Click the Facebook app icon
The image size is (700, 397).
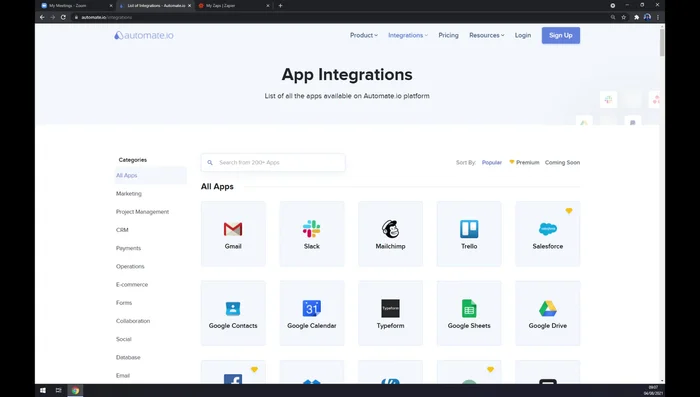point(233,379)
